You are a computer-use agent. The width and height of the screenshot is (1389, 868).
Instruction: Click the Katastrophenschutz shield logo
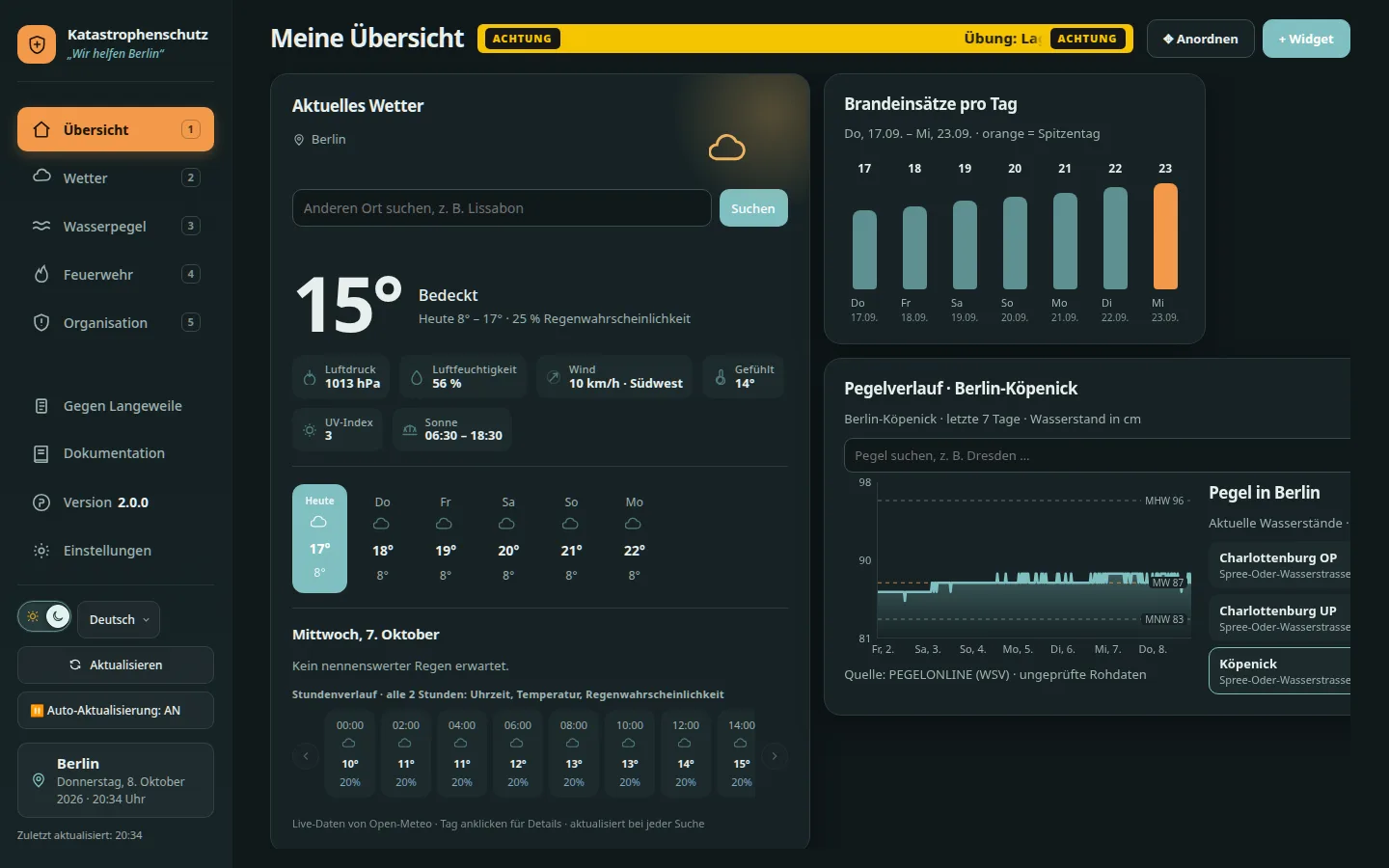[x=37, y=44]
